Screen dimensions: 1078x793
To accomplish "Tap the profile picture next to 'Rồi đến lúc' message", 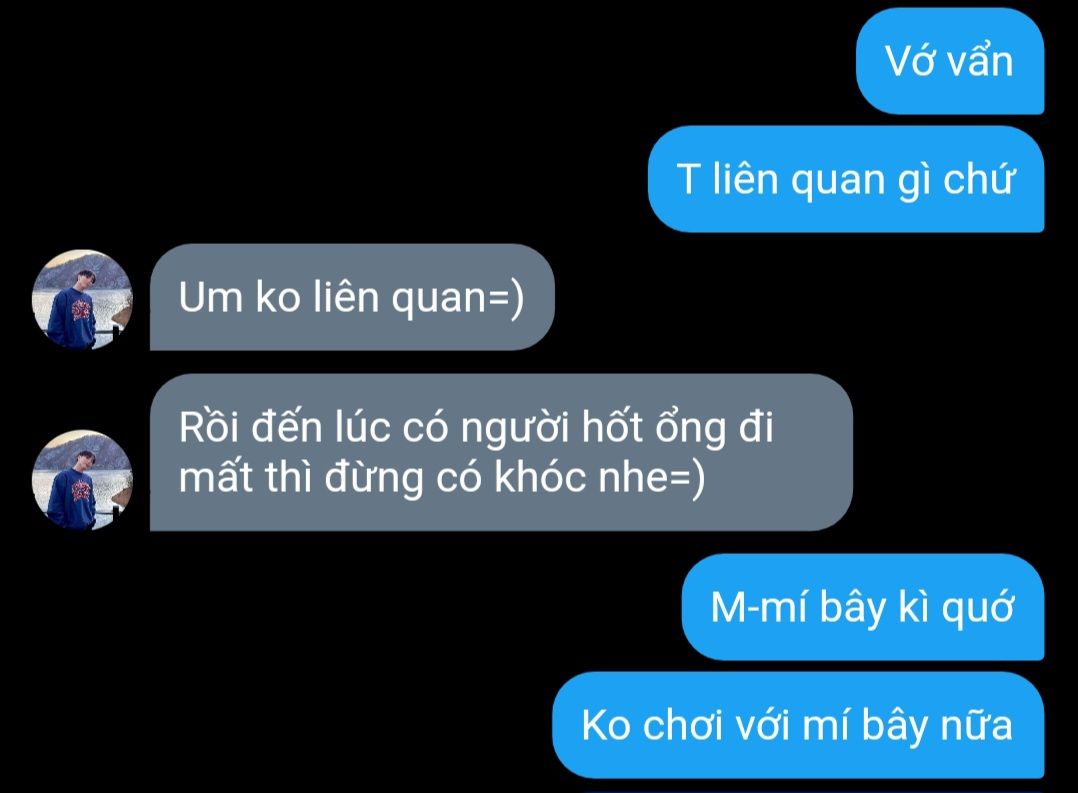I will point(82,480).
